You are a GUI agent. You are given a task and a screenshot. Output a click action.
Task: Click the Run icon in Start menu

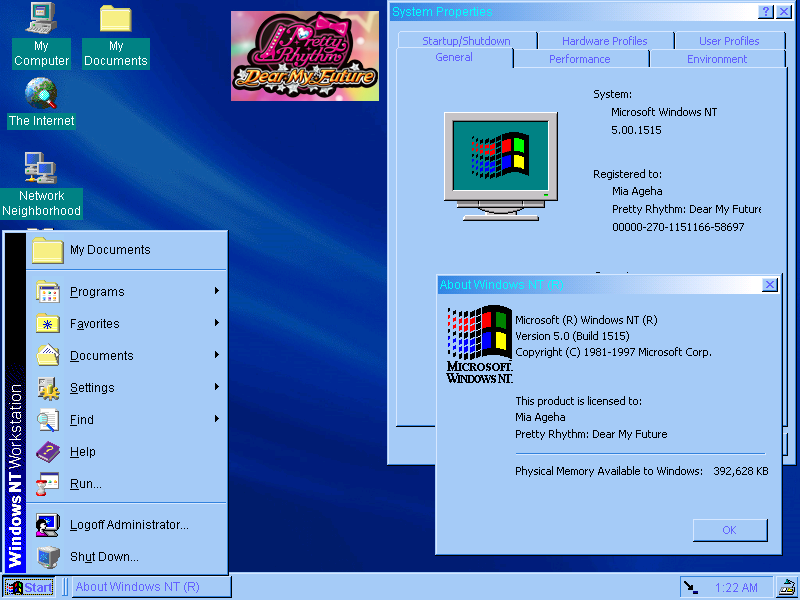coord(48,484)
